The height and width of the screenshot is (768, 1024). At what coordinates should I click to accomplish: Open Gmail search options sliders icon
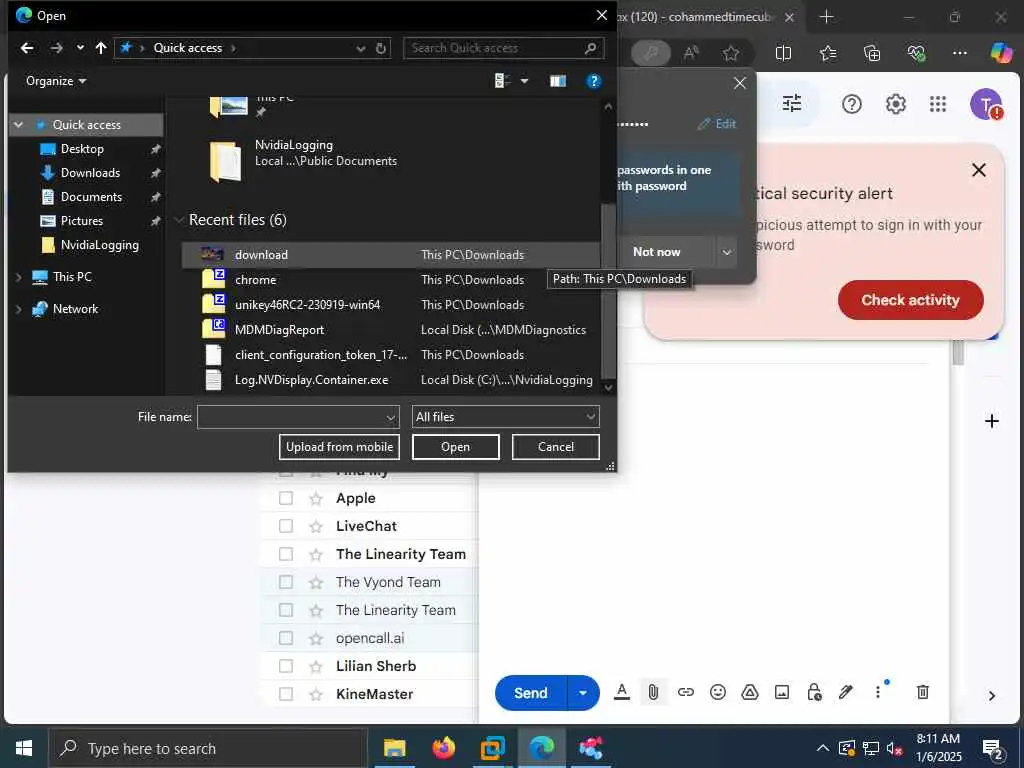coord(792,103)
